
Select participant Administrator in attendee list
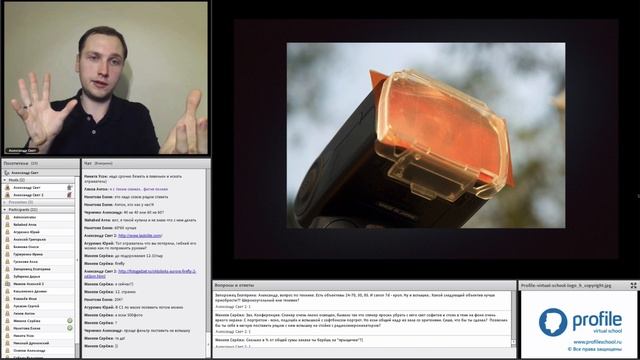pos(39,217)
